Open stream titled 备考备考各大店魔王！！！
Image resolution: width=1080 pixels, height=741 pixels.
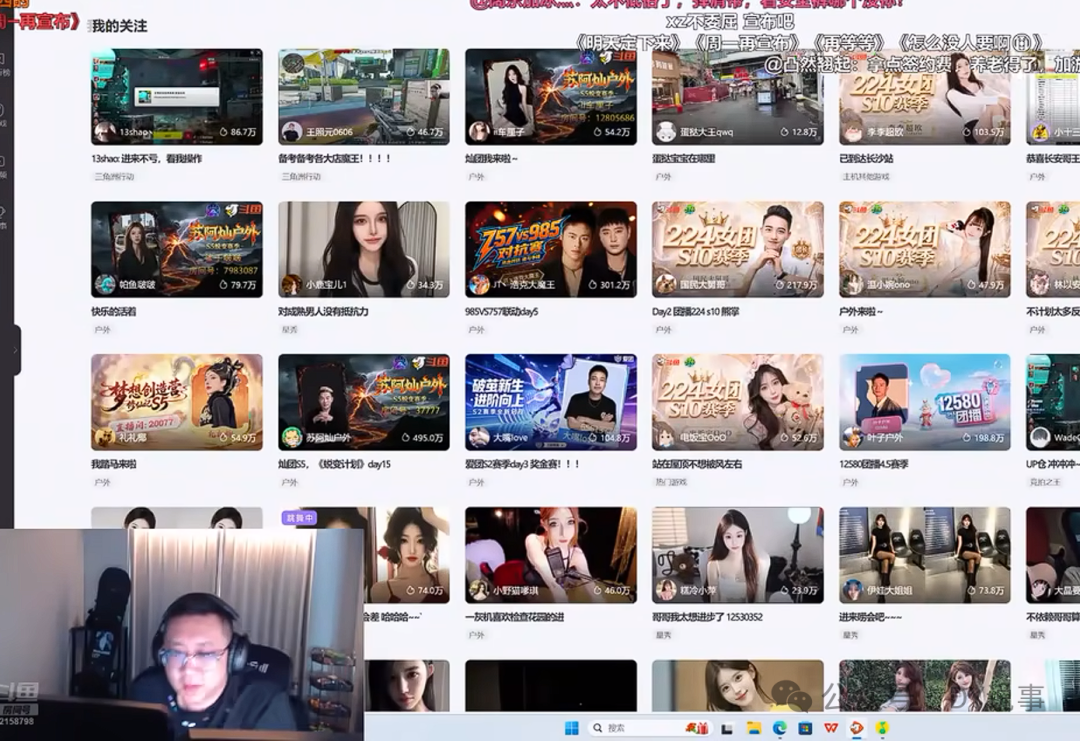click(335, 158)
